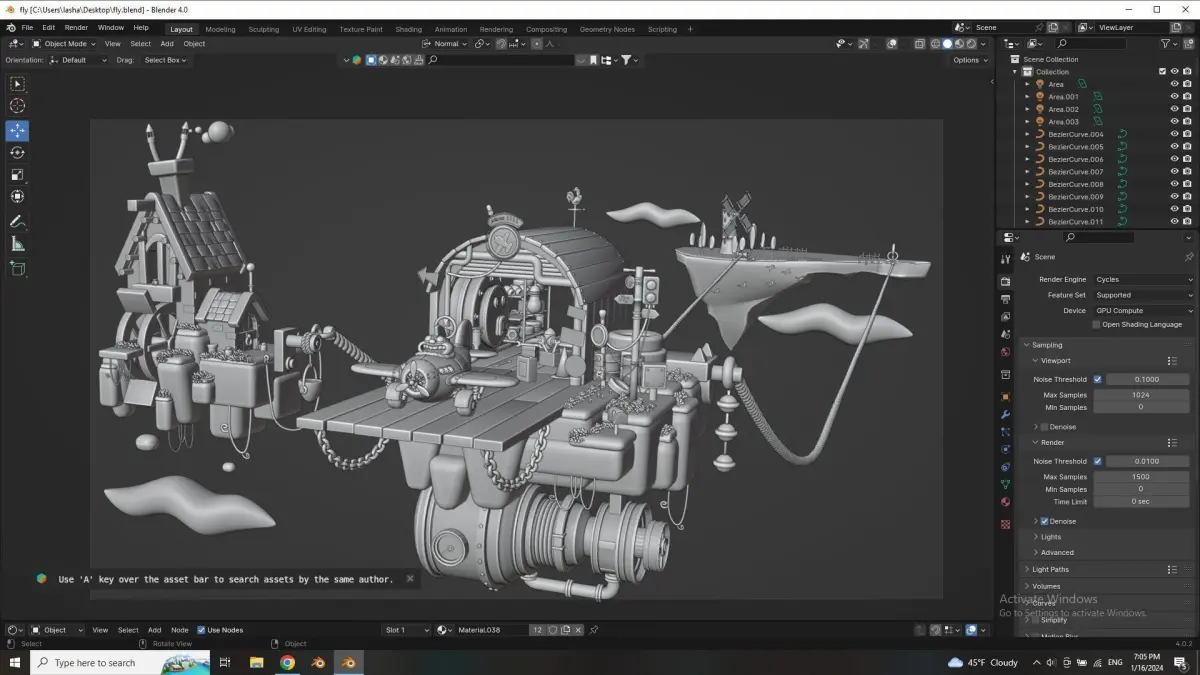Viewport: 1200px width, 675px height.
Task: Open the Scene properties tab
Action: coord(1005,335)
